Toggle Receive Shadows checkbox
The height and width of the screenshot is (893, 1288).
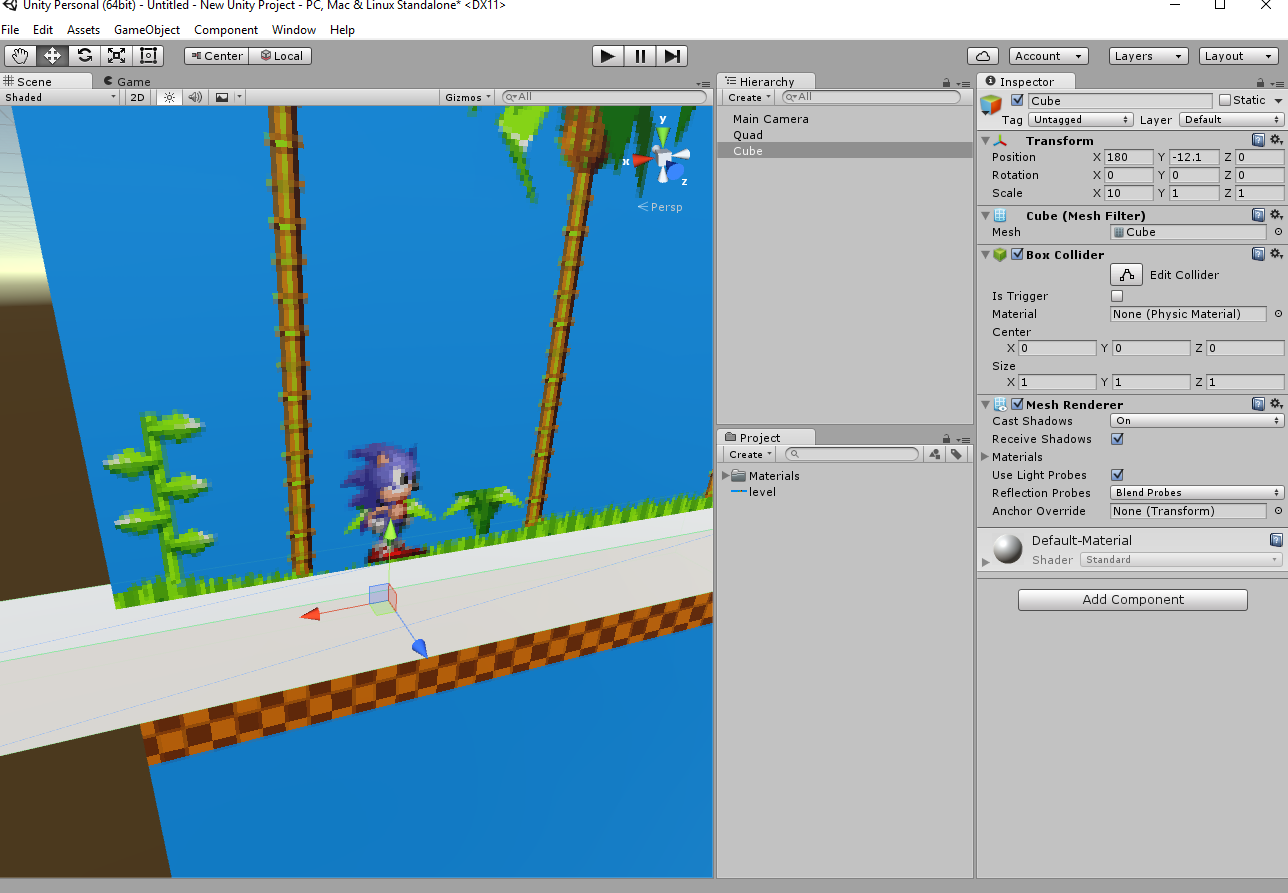coord(1117,439)
